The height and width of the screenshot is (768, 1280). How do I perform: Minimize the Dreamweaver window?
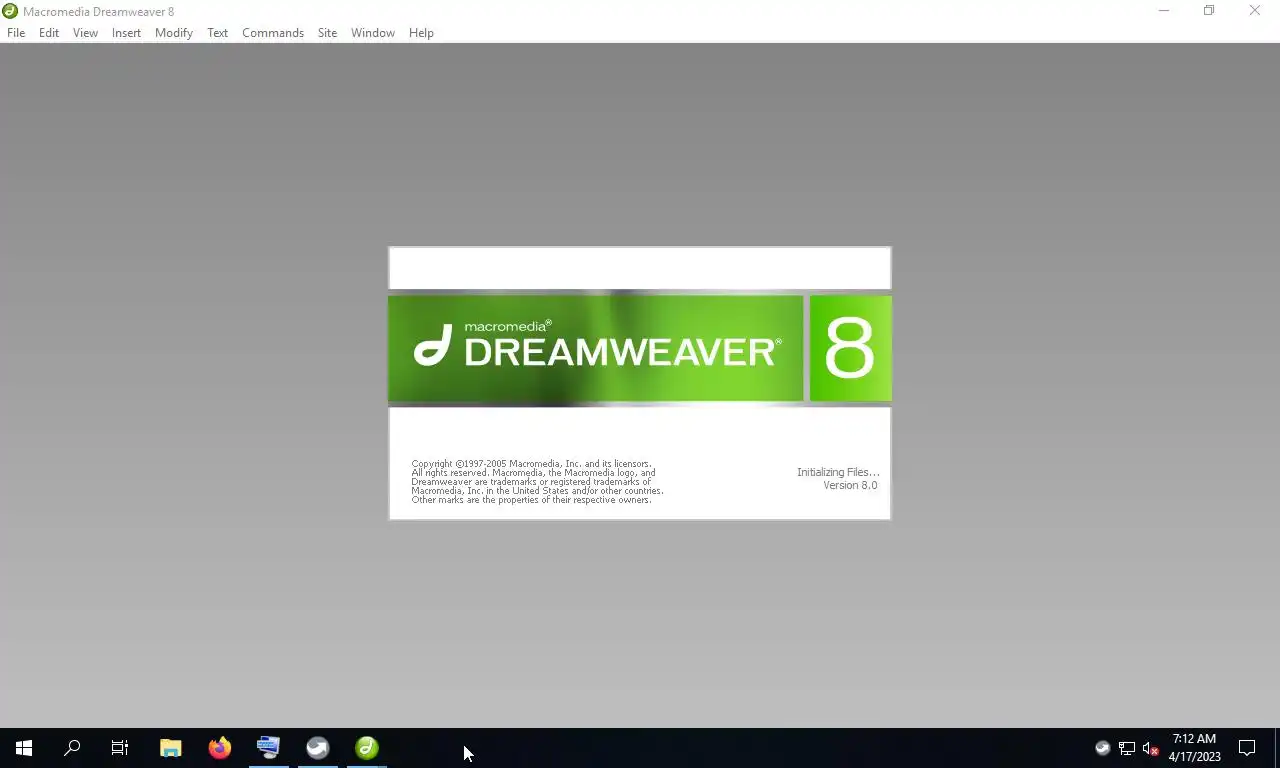pos(1164,11)
